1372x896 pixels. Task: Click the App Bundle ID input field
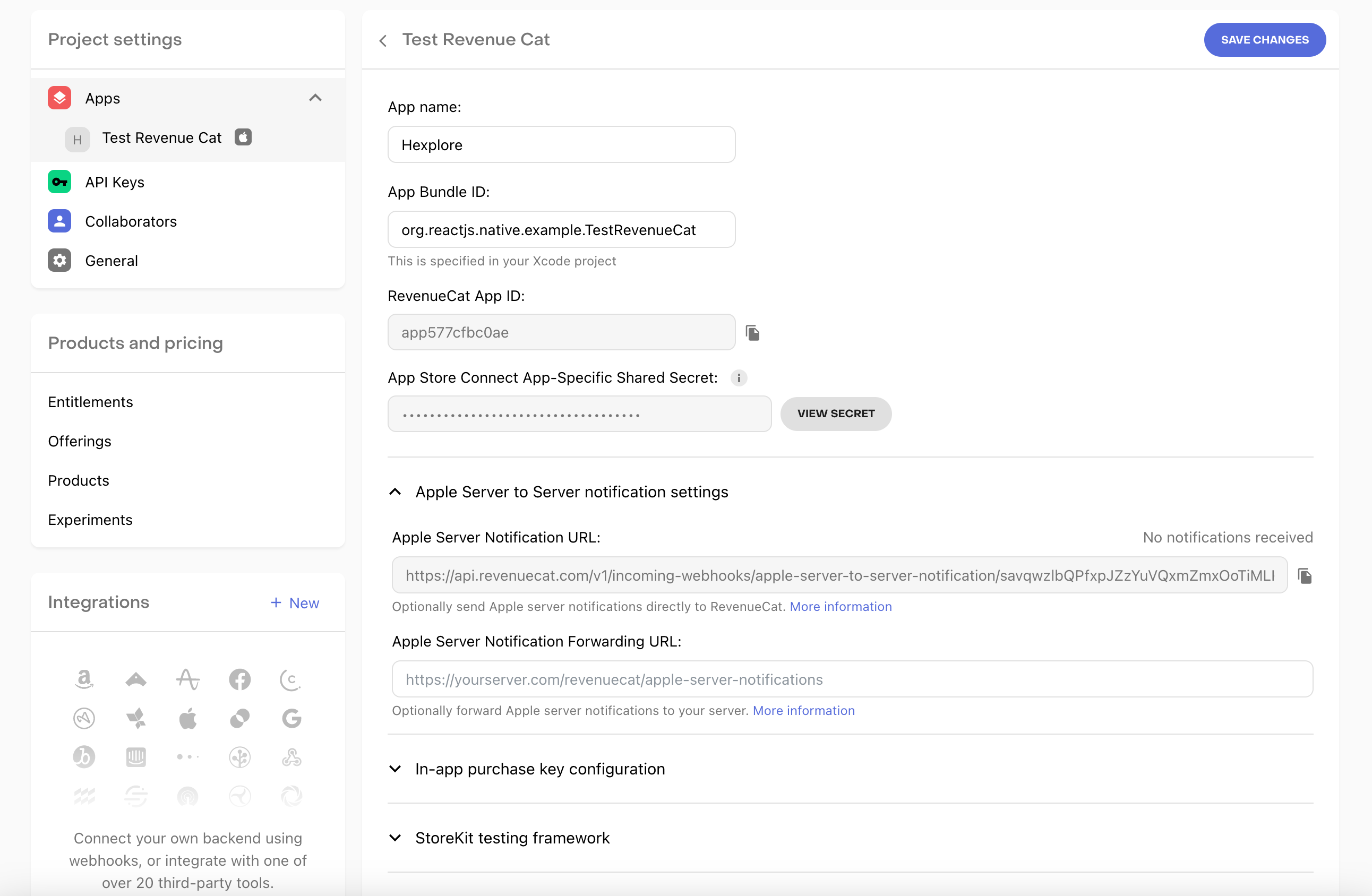click(x=561, y=229)
